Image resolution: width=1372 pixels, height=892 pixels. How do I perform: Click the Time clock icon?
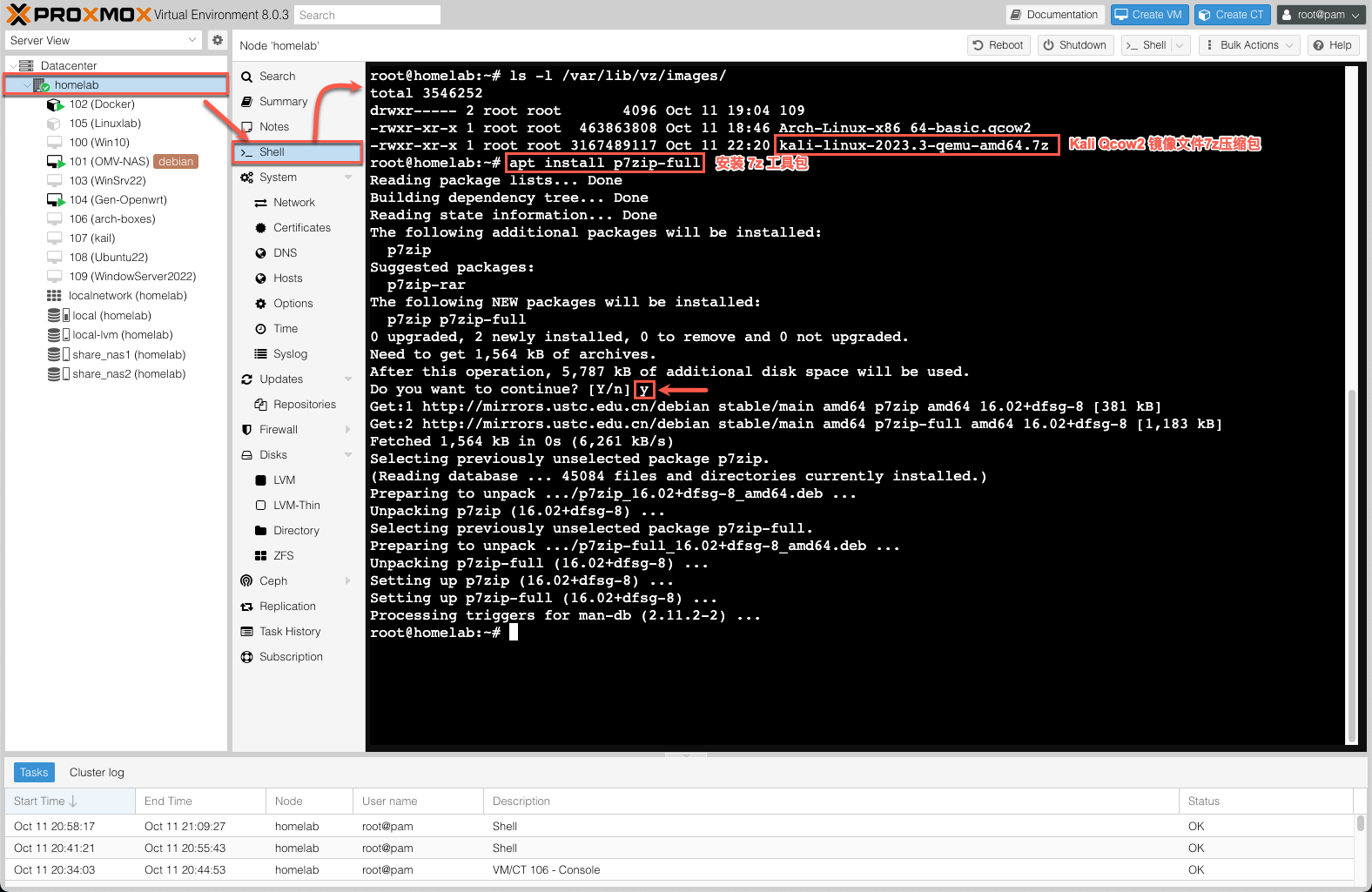click(x=260, y=329)
